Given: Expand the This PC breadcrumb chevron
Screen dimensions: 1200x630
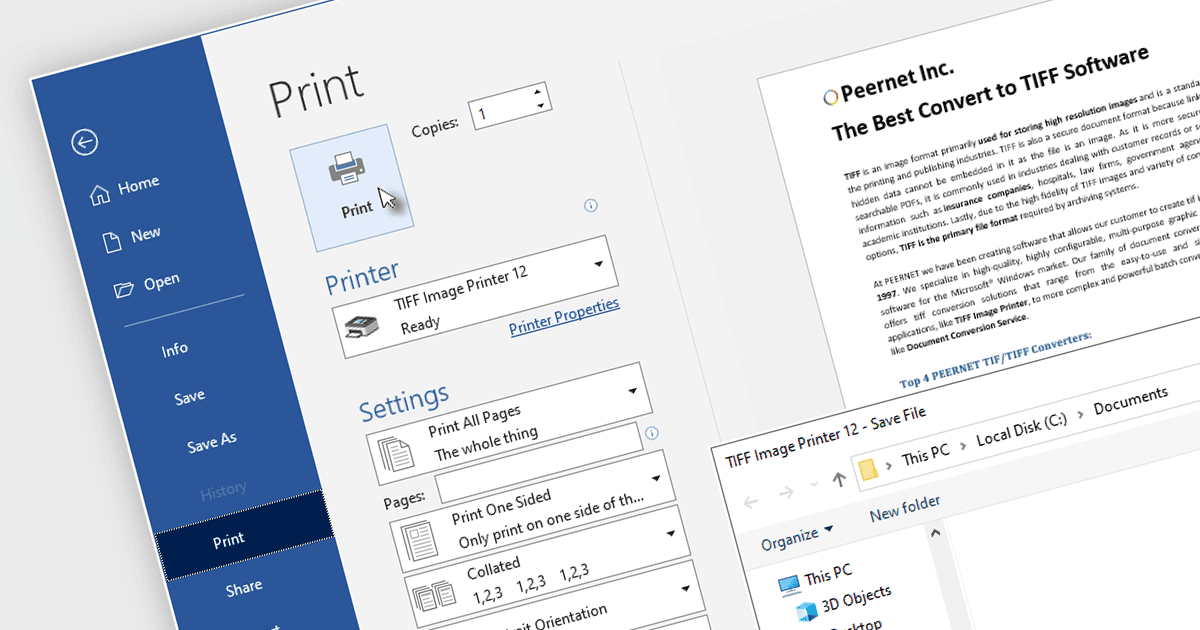Looking at the screenshot, I should coord(962,444).
